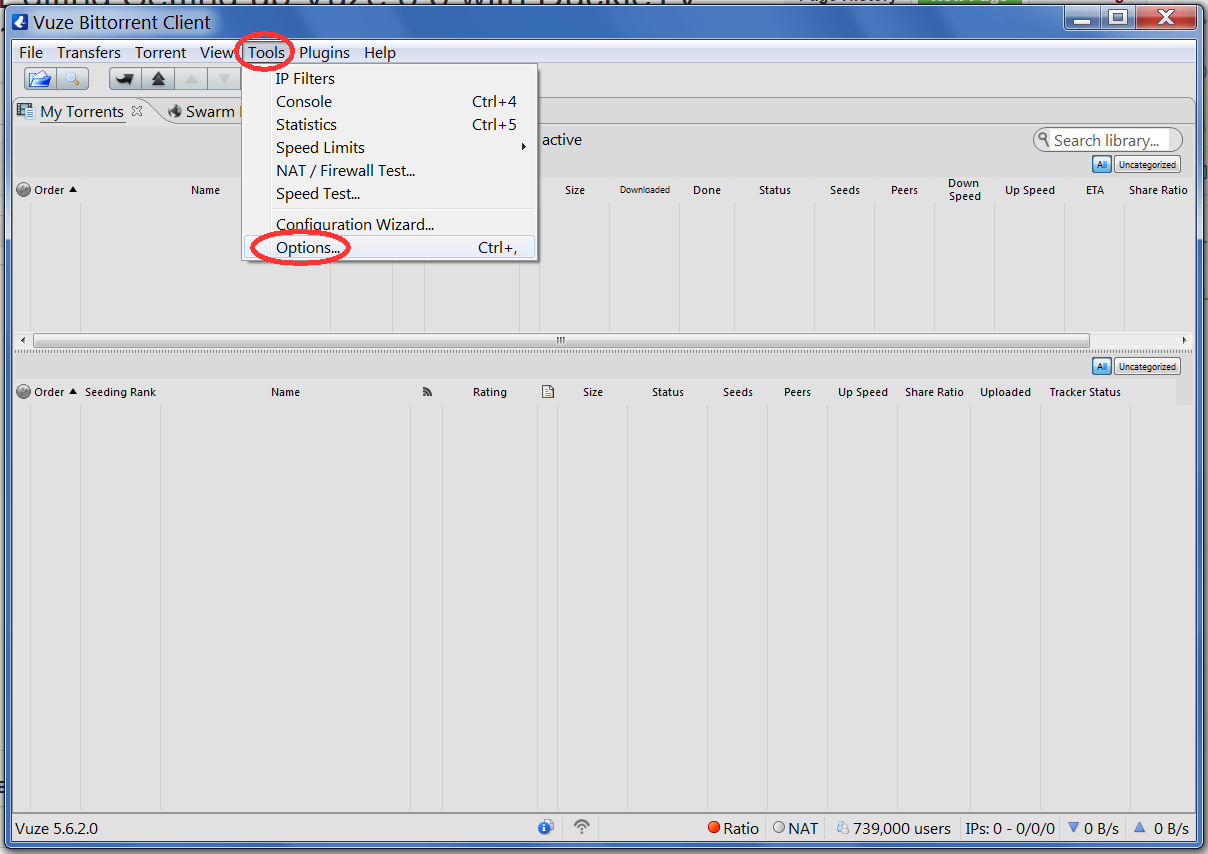Toggle the upper Uncategorized filter button

coord(1147,164)
